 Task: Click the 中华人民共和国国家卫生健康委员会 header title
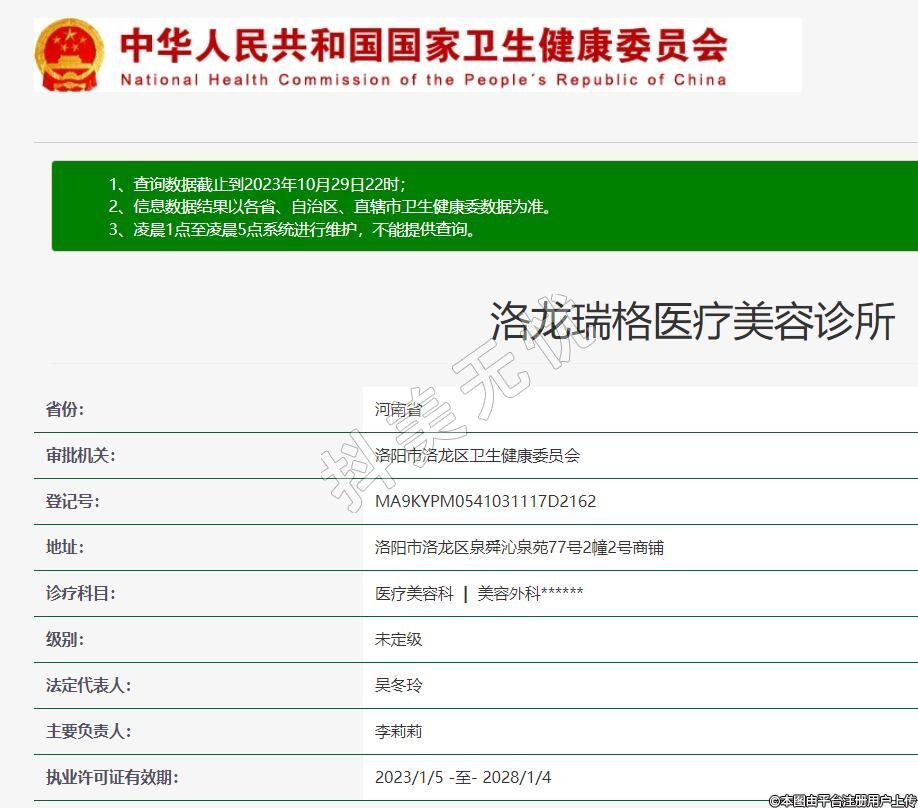[424, 44]
